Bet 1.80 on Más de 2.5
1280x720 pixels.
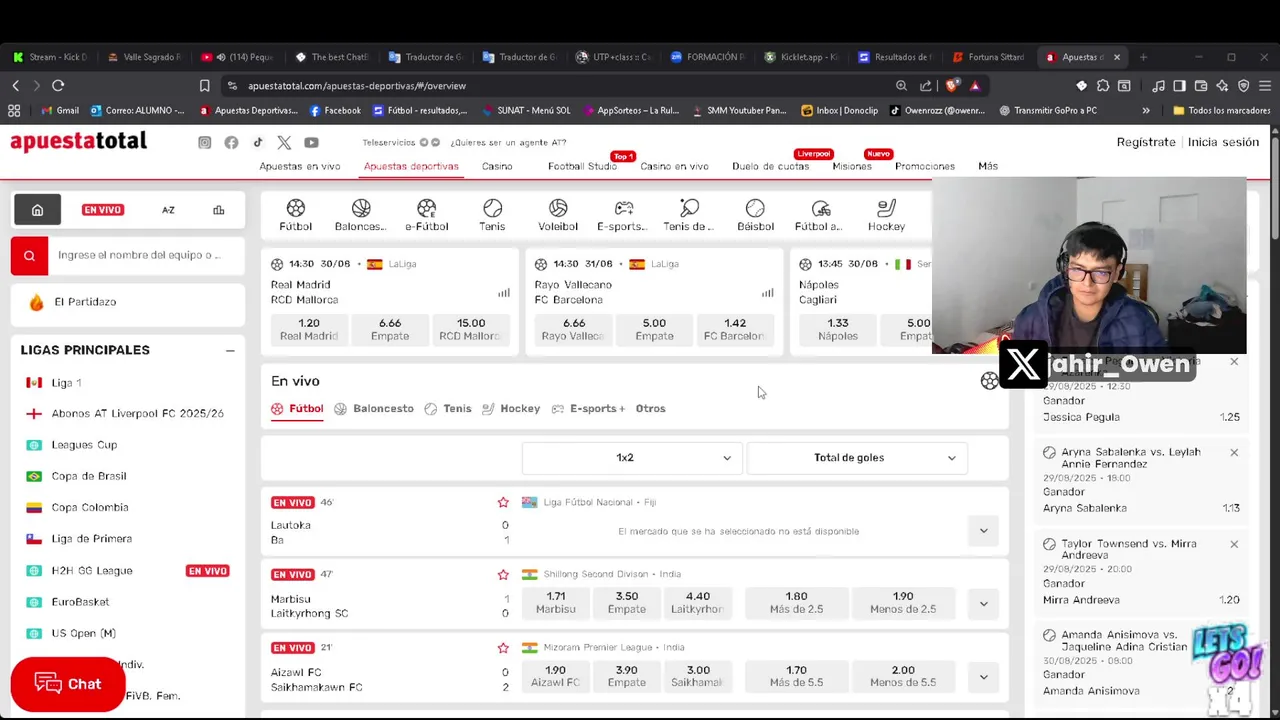tap(796, 603)
